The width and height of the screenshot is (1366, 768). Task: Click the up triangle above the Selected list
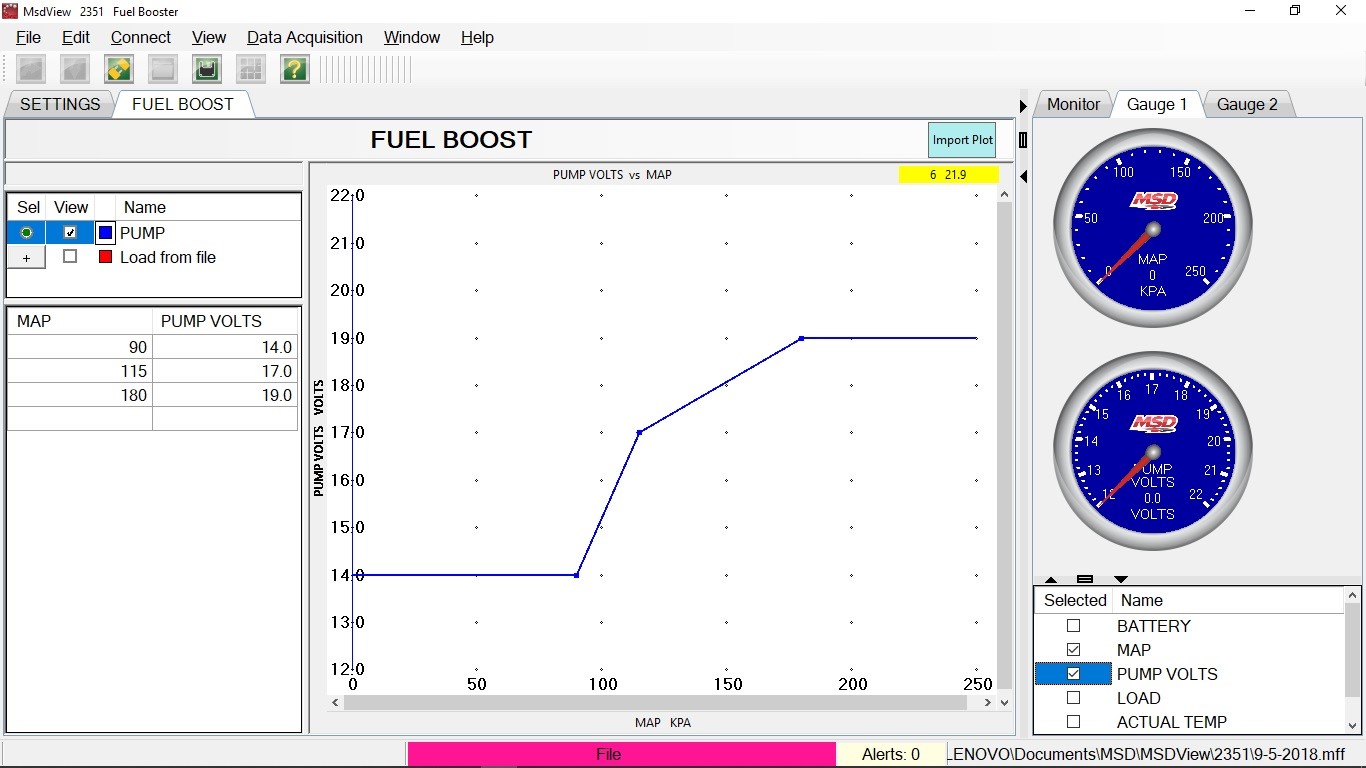click(x=1051, y=580)
